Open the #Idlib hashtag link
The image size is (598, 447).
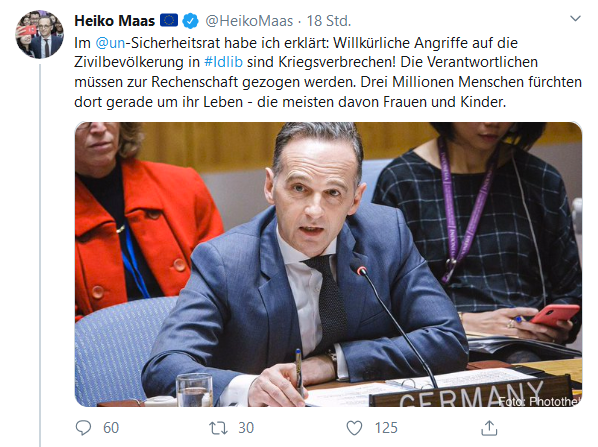click(x=223, y=62)
